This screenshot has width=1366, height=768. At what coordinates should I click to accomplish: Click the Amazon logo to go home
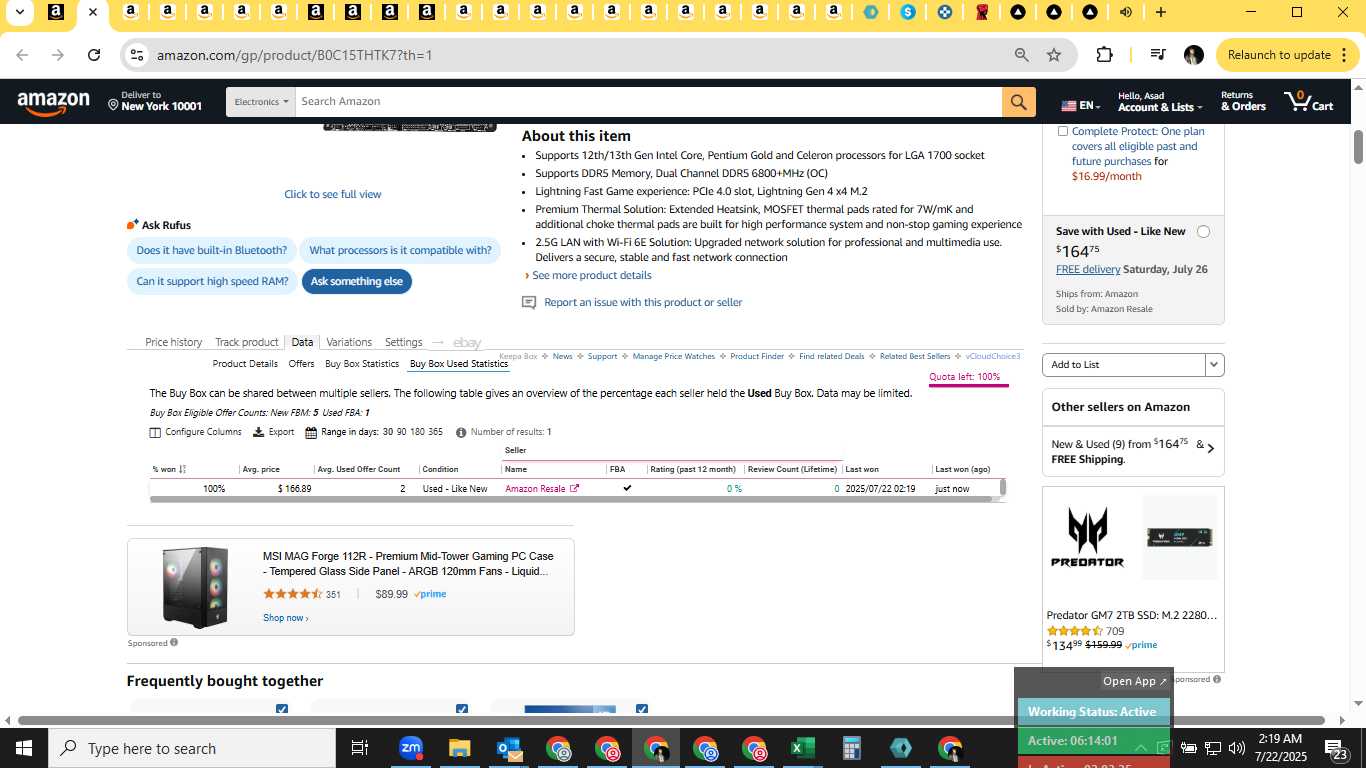54,102
